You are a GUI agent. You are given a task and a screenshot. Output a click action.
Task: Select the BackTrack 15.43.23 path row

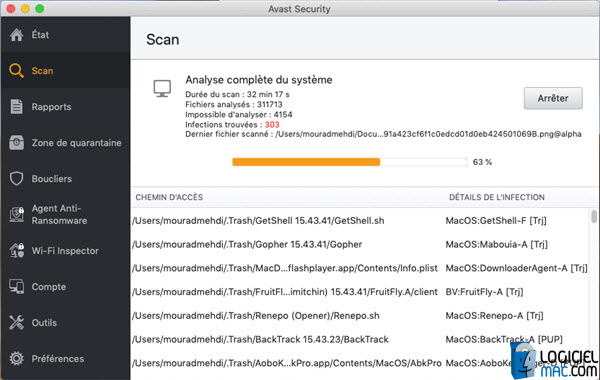[x=261, y=339]
